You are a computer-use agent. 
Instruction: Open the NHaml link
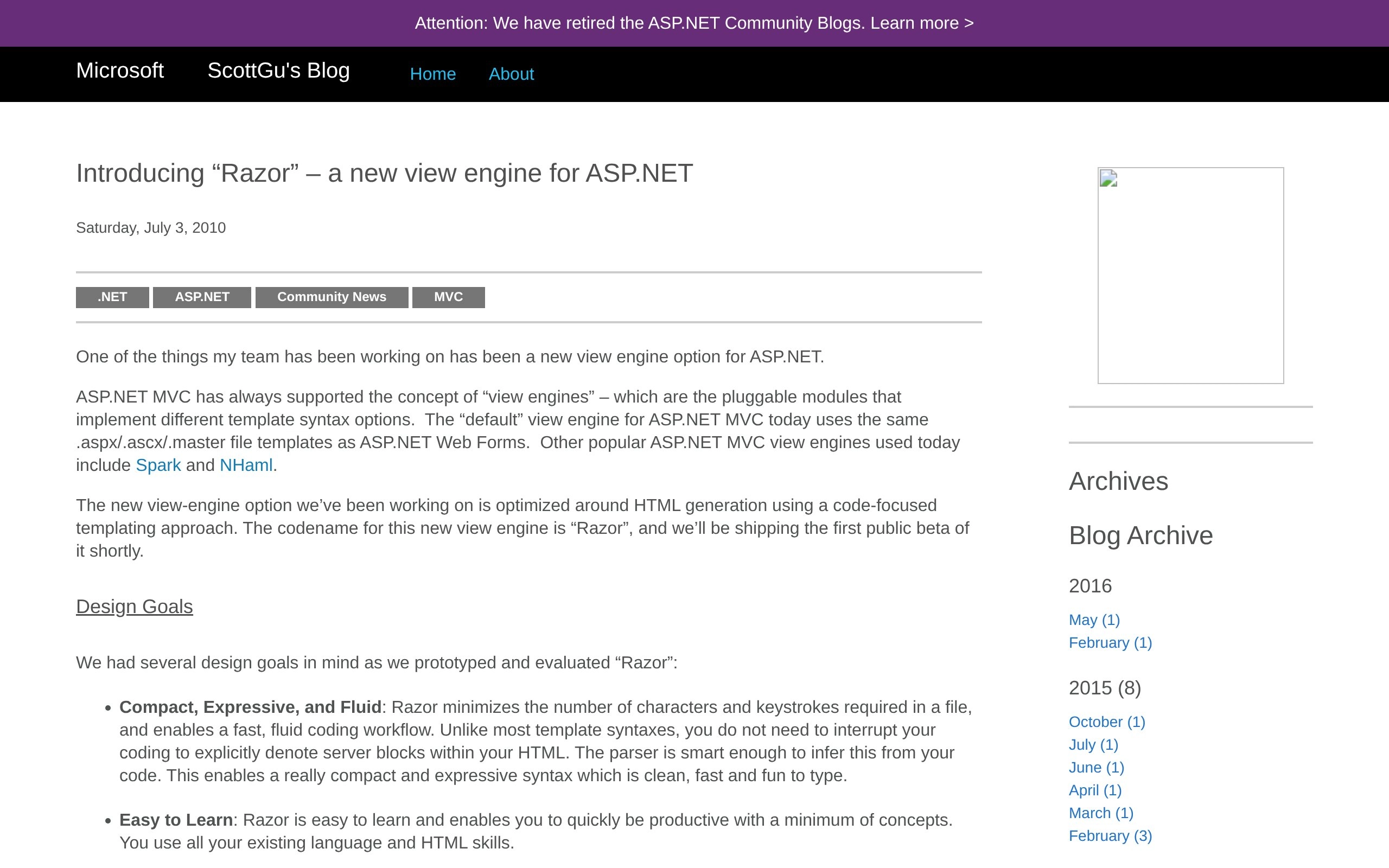tap(246, 465)
